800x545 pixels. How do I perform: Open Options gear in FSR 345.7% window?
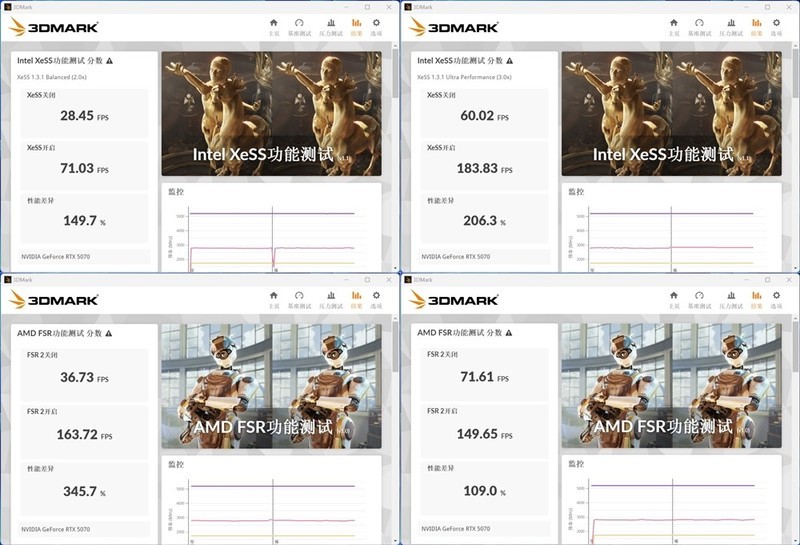[x=376, y=295]
